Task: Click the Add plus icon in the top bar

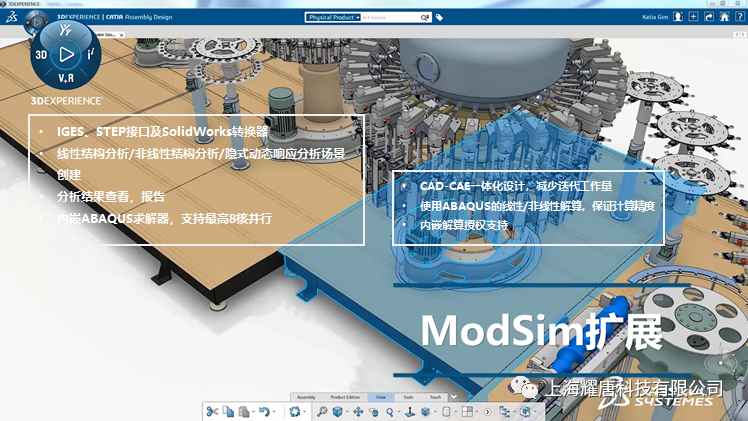Action: (x=693, y=17)
